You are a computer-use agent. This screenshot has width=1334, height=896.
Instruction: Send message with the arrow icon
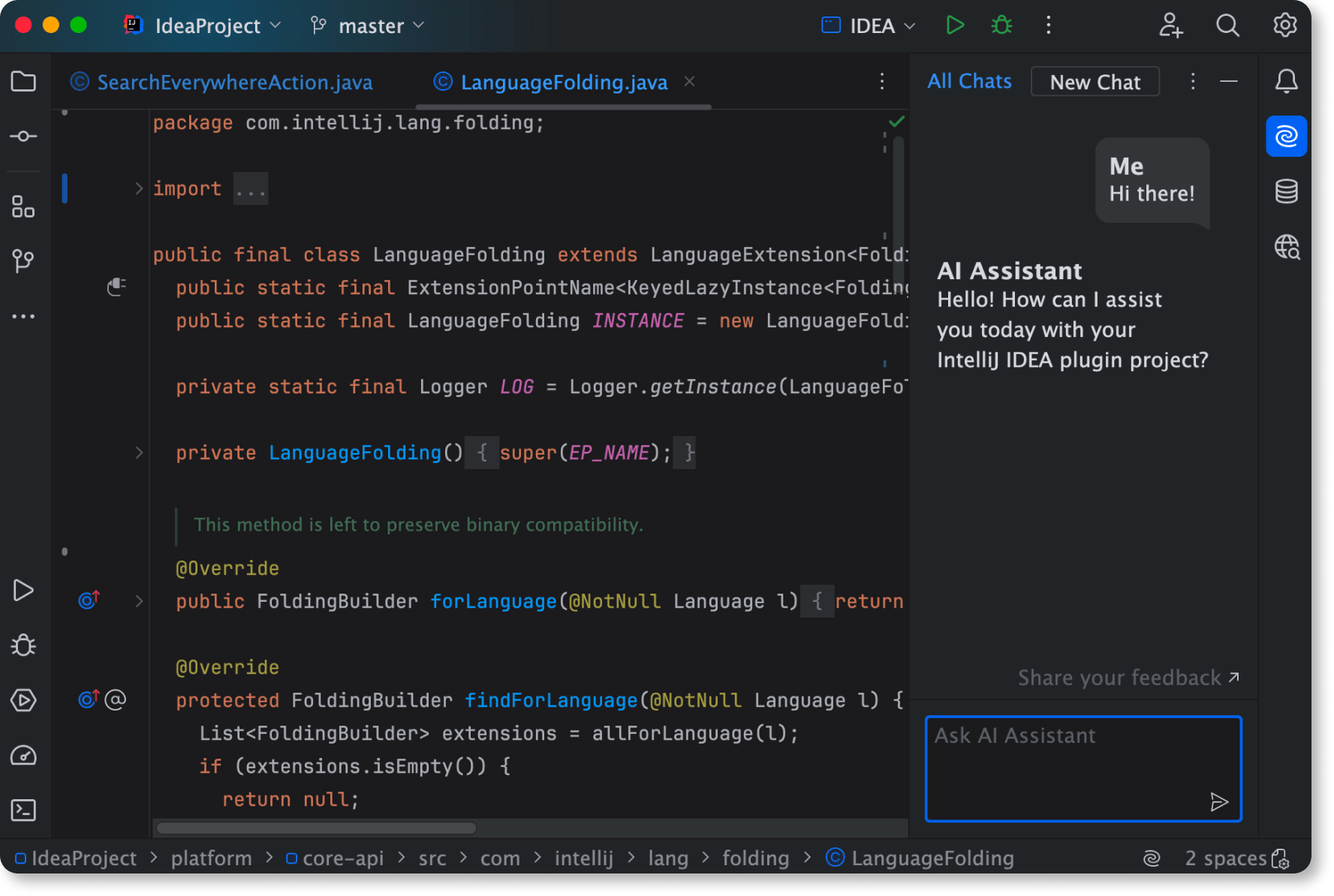(1218, 801)
